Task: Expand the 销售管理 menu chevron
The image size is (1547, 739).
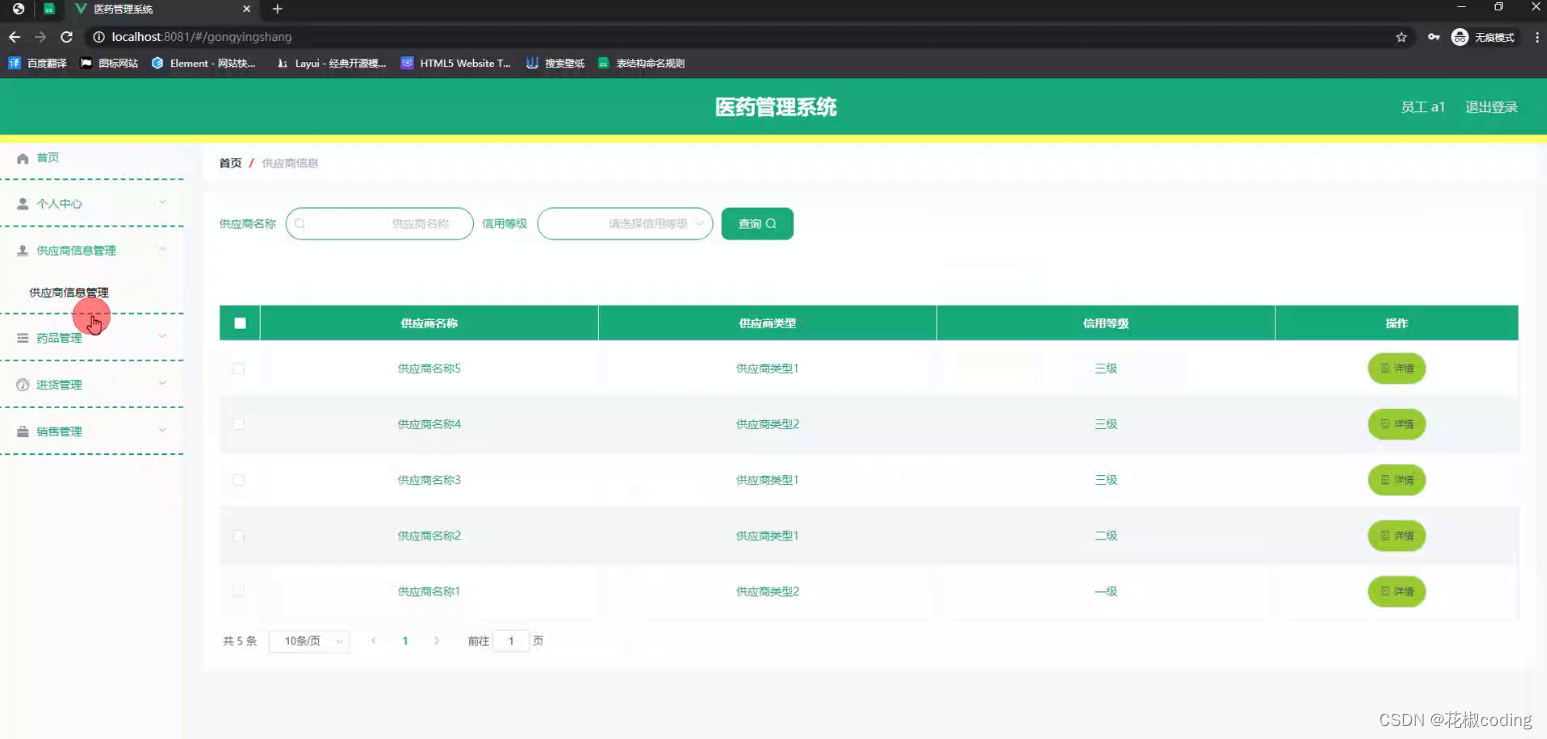Action: pos(162,431)
